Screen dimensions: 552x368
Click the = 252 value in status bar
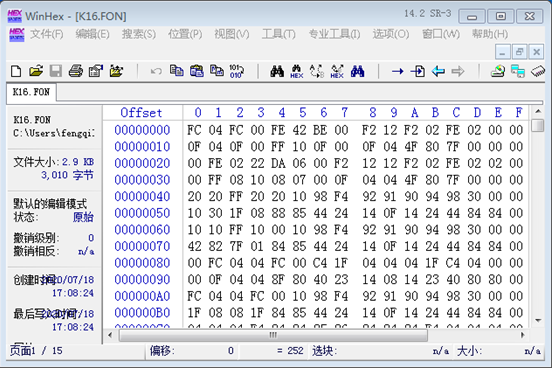(x=290, y=351)
